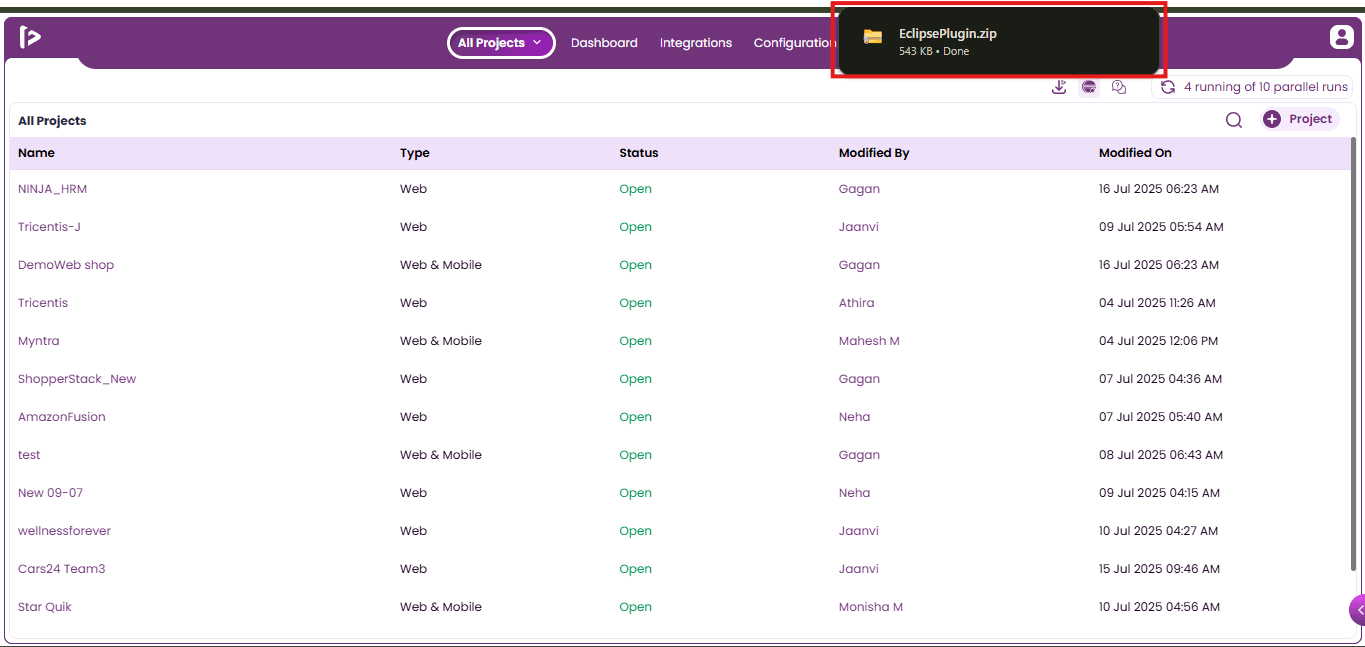Open the Myntra project
Image resolution: width=1365 pixels, height=647 pixels.
pos(39,341)
